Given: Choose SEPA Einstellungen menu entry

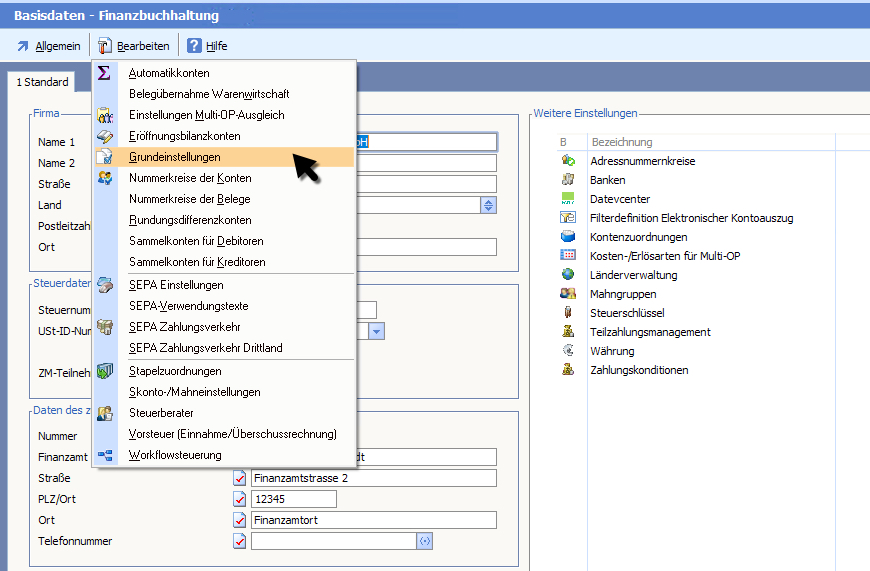Looking at the screenshot, I should [x=176, y=285].
